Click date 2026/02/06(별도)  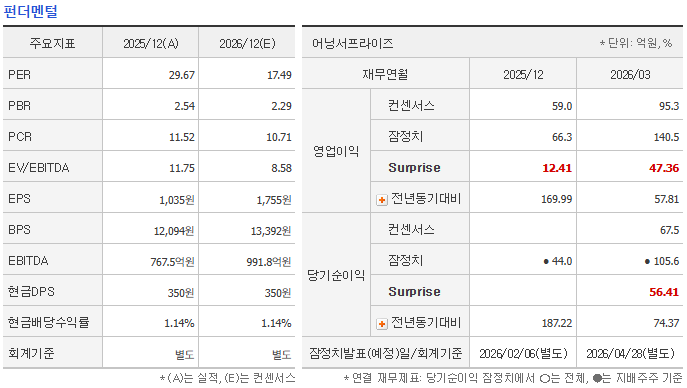click(x=523, y=353)
